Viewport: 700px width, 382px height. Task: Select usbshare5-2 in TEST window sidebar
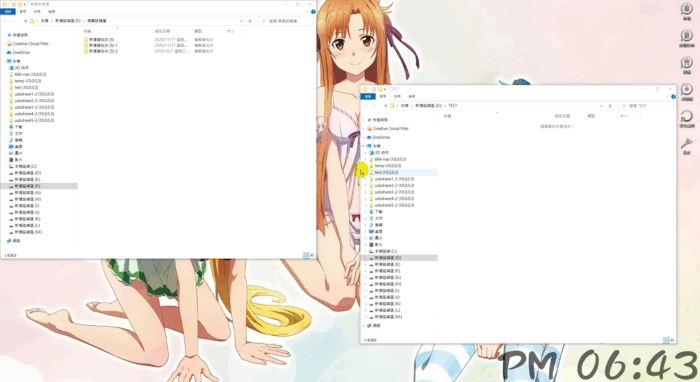click(x=392, y=205)
